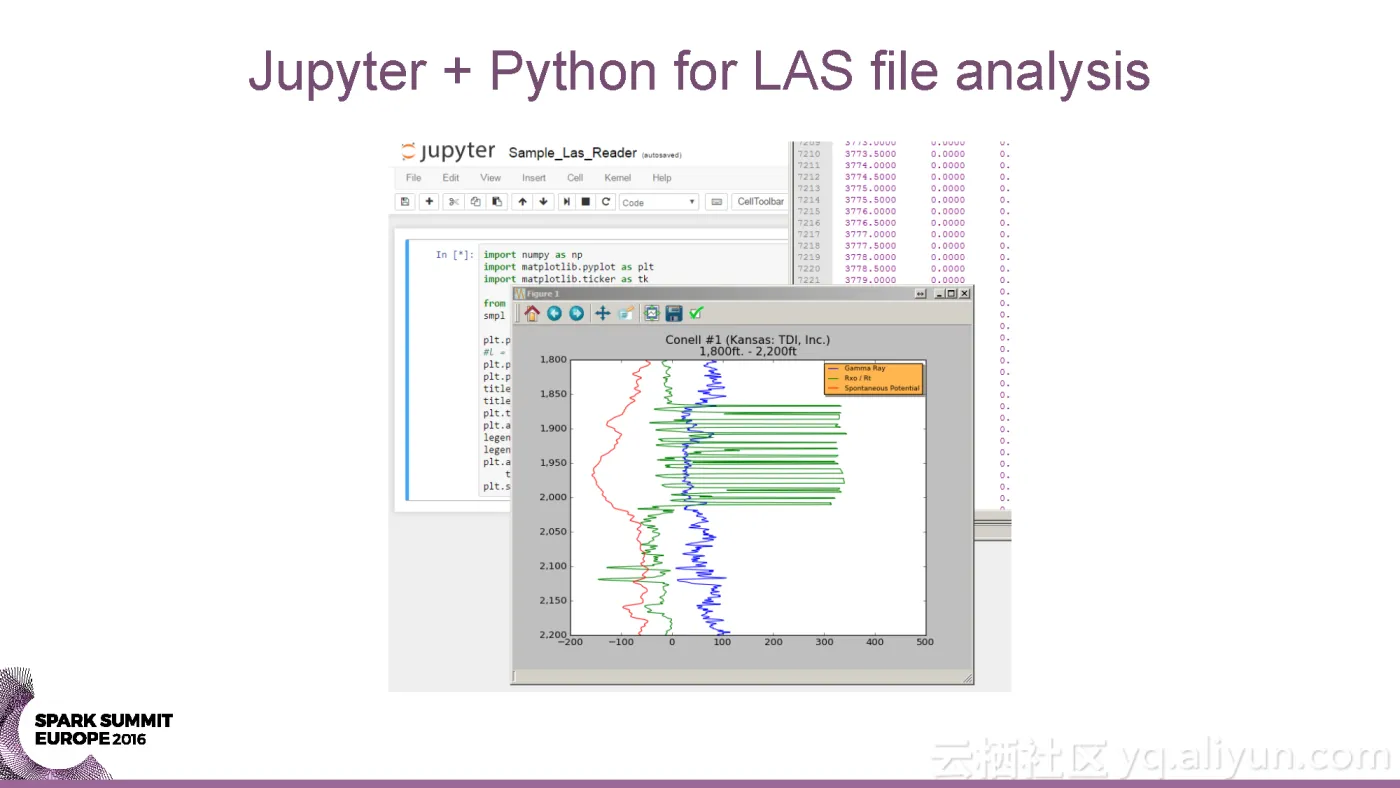Image resolution: width=1400 pixels, height=788 pixels.
Task: Click the Jupyter logo
Action: [x=447, y=152]
